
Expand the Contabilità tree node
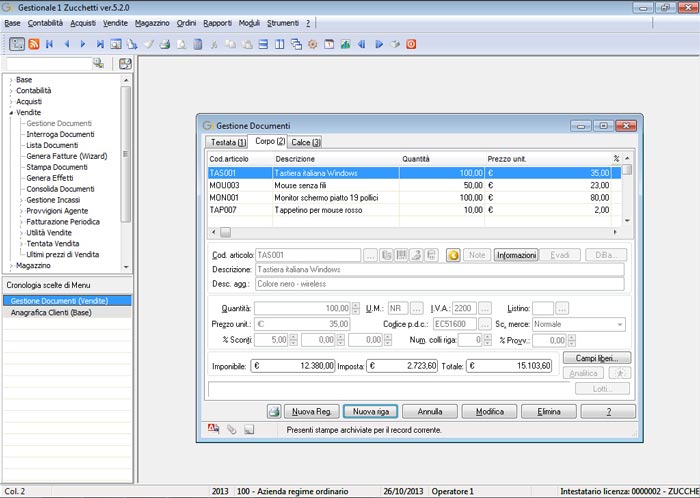pos(11,91)
